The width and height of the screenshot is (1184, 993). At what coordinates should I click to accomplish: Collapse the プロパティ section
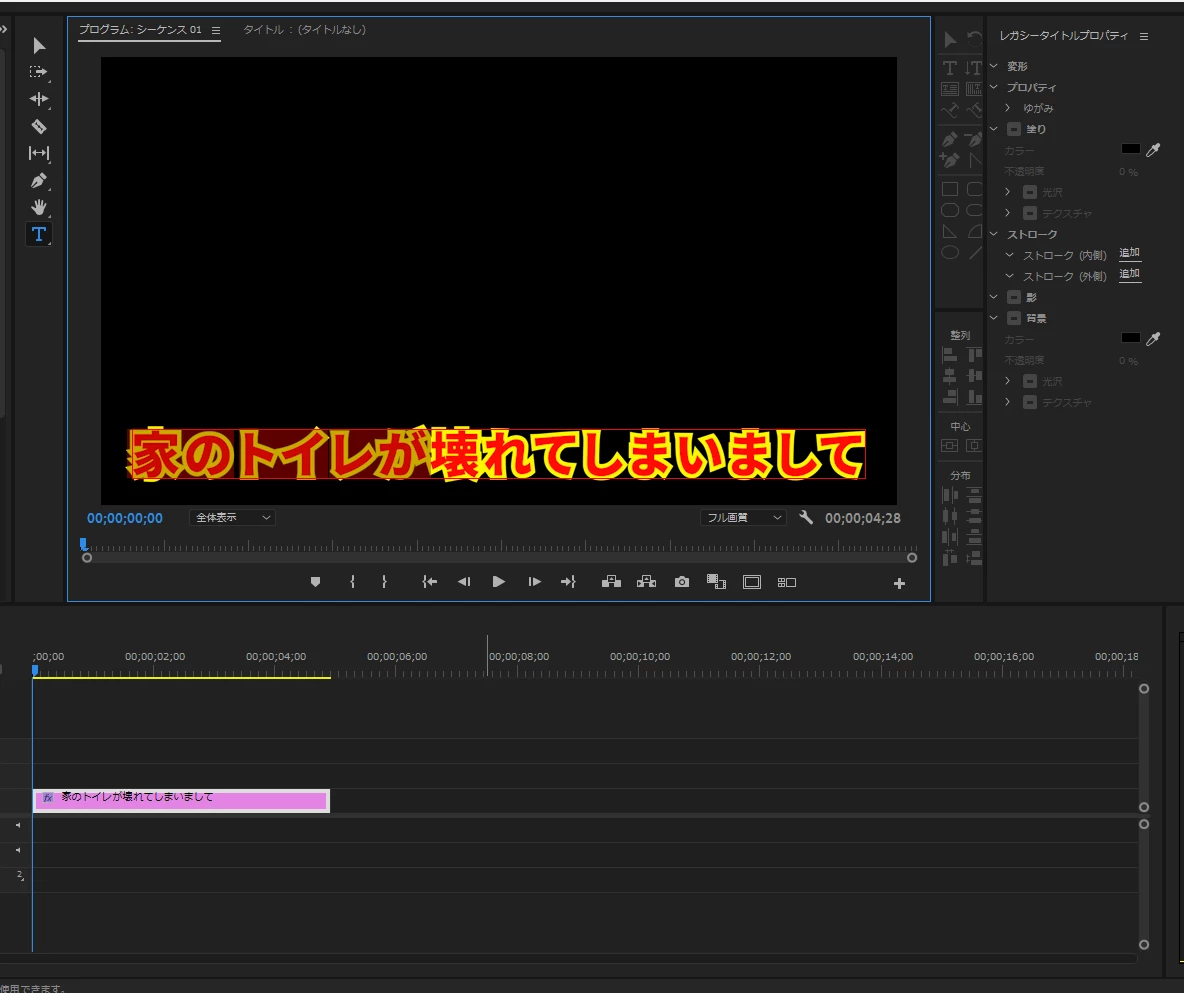[994, 88]
